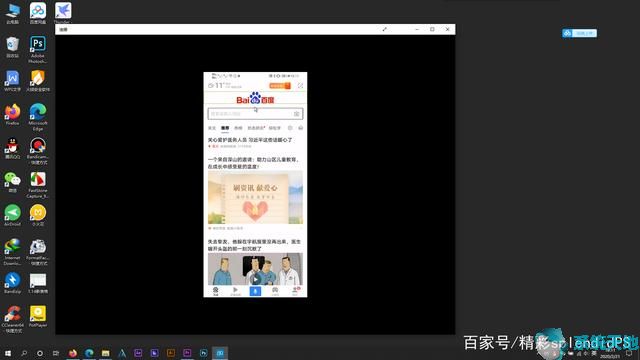Screen dimensions: 640x360
Task: Open the AirDroid desktop icon
Action: click(12, 216)
